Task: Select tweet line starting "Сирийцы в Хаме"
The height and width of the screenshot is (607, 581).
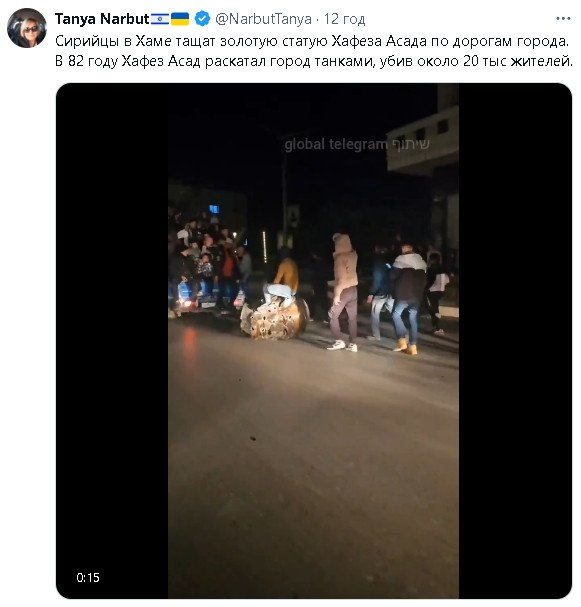Action: tap(312, 41)
